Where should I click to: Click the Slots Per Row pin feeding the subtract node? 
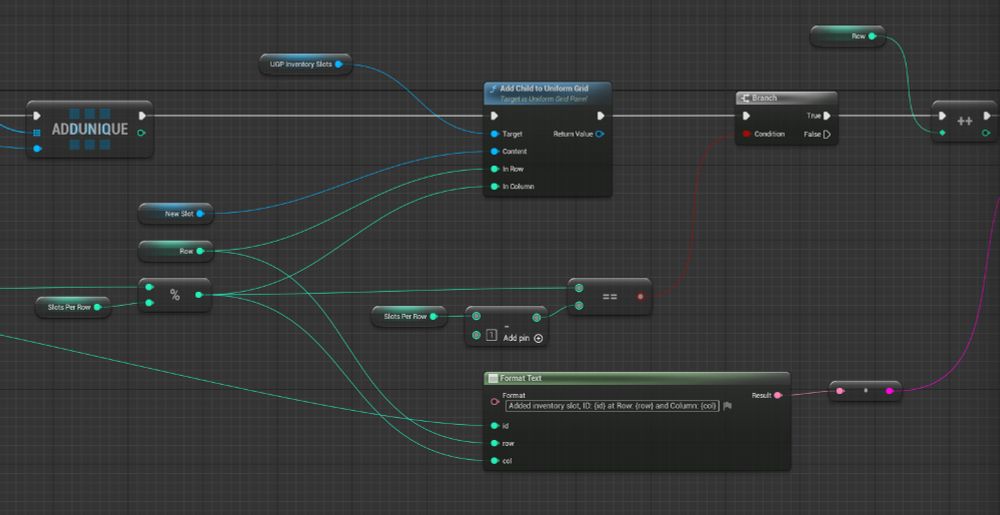click(x=433, y=316)
